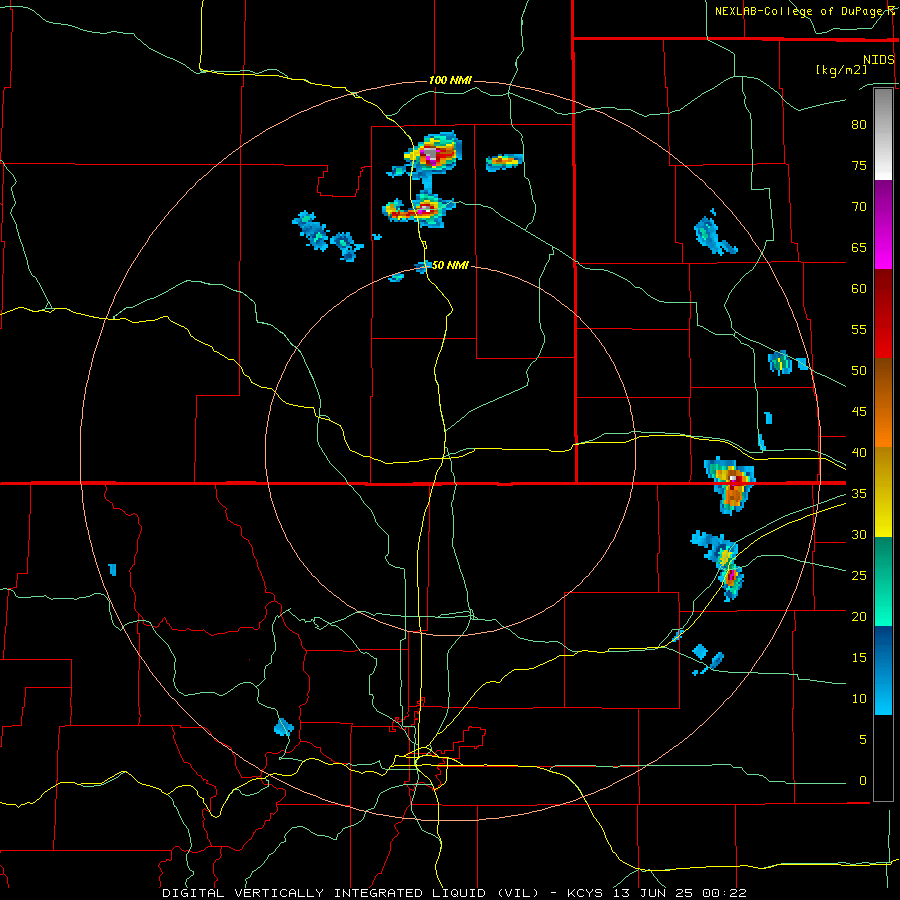Click "DIGITAL VERTICALLY INTEGRATED LIQUID" title words
Screen dimensions: 900x900
point(325,893)
